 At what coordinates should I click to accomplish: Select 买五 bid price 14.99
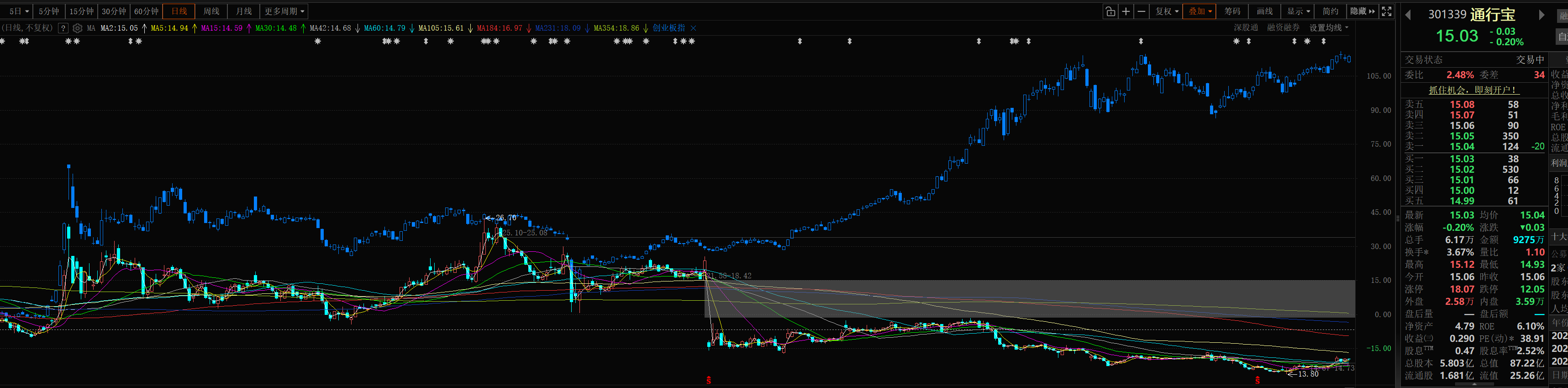(1462, 200)
